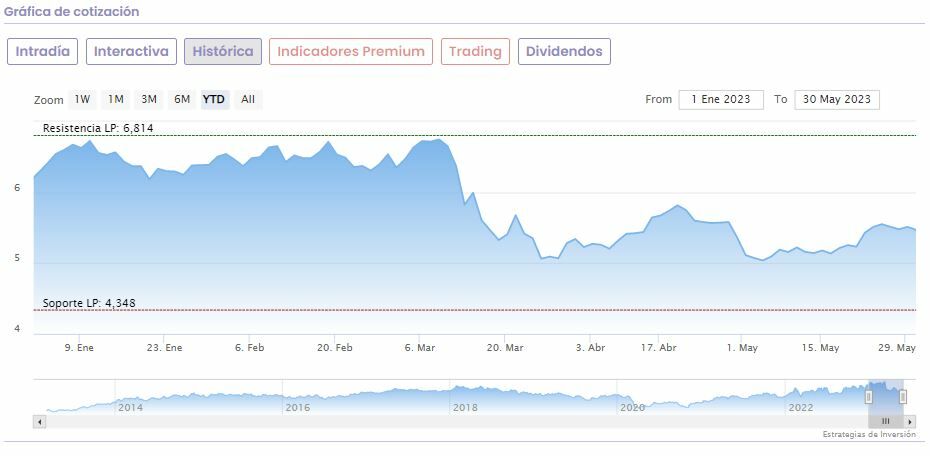Select 1W zoom range
The image size is (930, 456).
82,99
